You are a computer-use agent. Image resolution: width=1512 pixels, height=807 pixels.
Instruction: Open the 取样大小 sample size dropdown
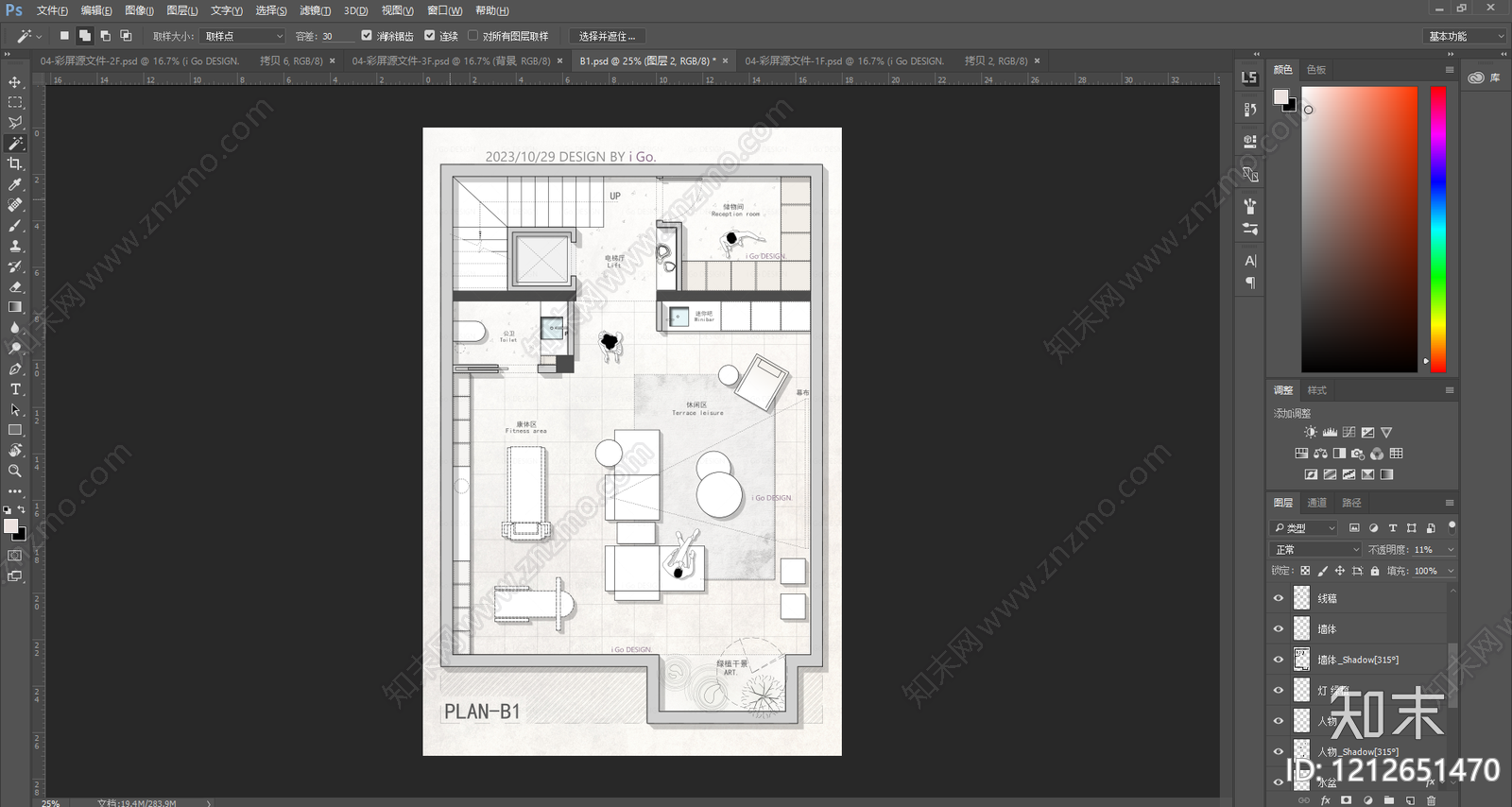pyautogui.click(x=243, y=36)
